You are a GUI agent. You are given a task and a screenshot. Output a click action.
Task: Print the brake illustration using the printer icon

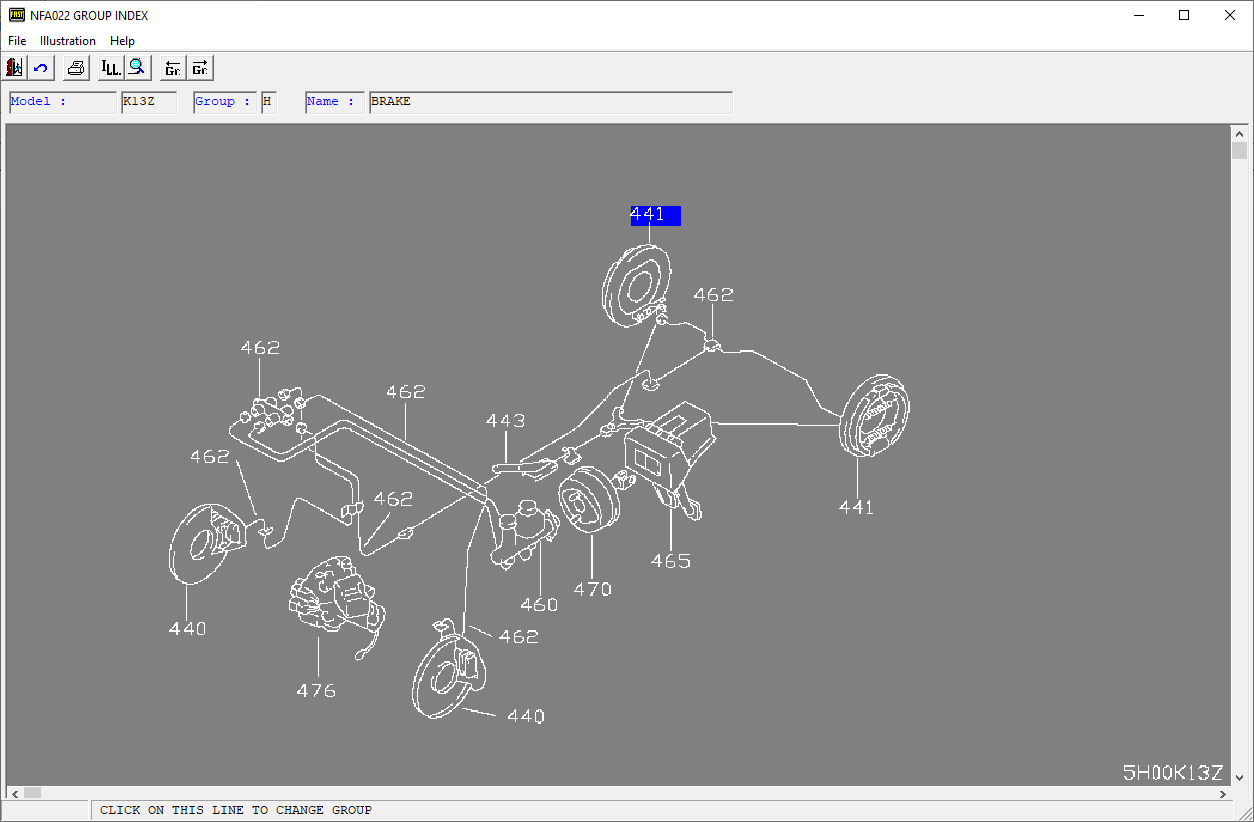[76, 68]
